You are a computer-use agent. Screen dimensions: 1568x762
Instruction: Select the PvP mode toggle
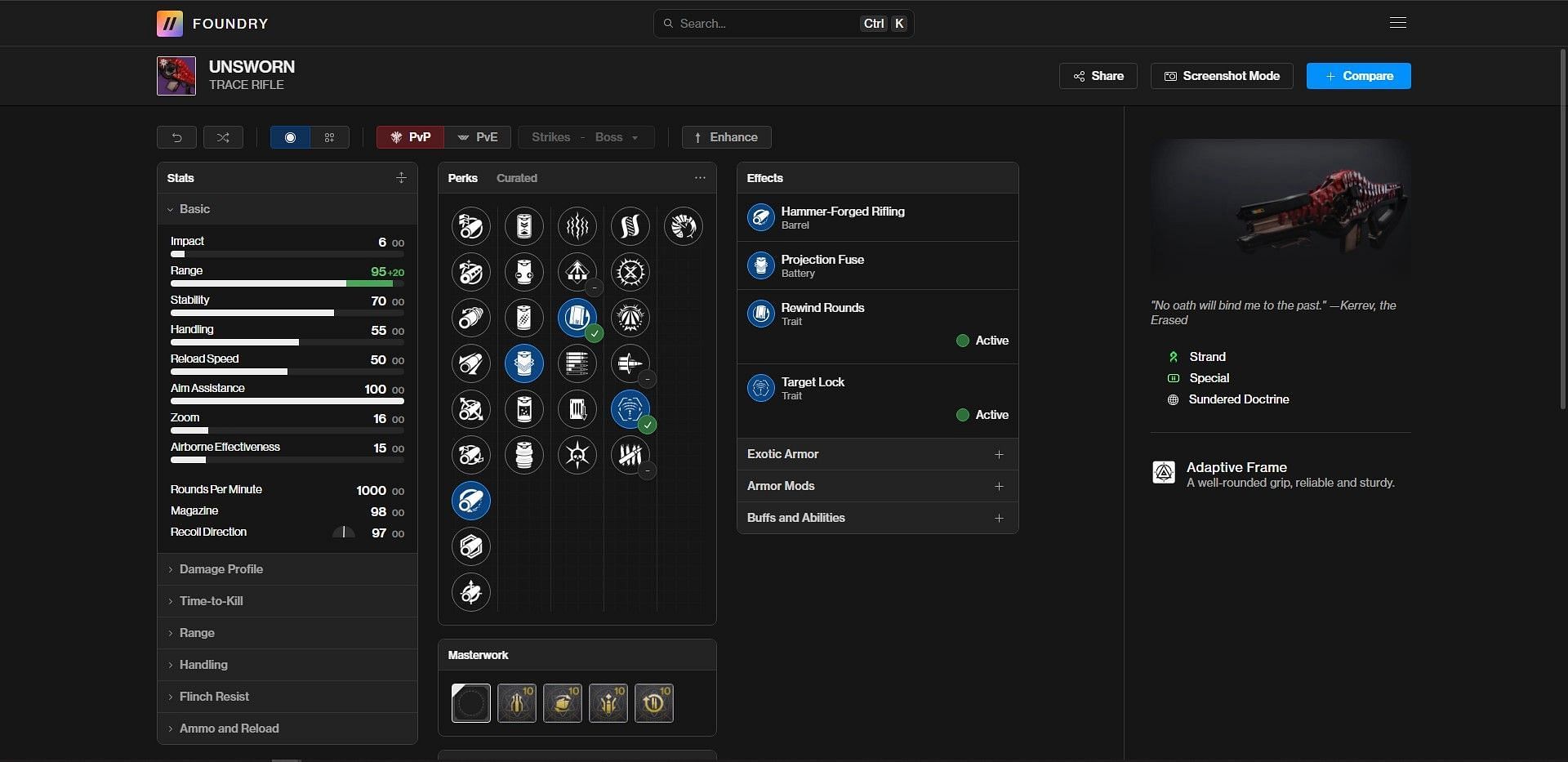[x=410, y=137]
